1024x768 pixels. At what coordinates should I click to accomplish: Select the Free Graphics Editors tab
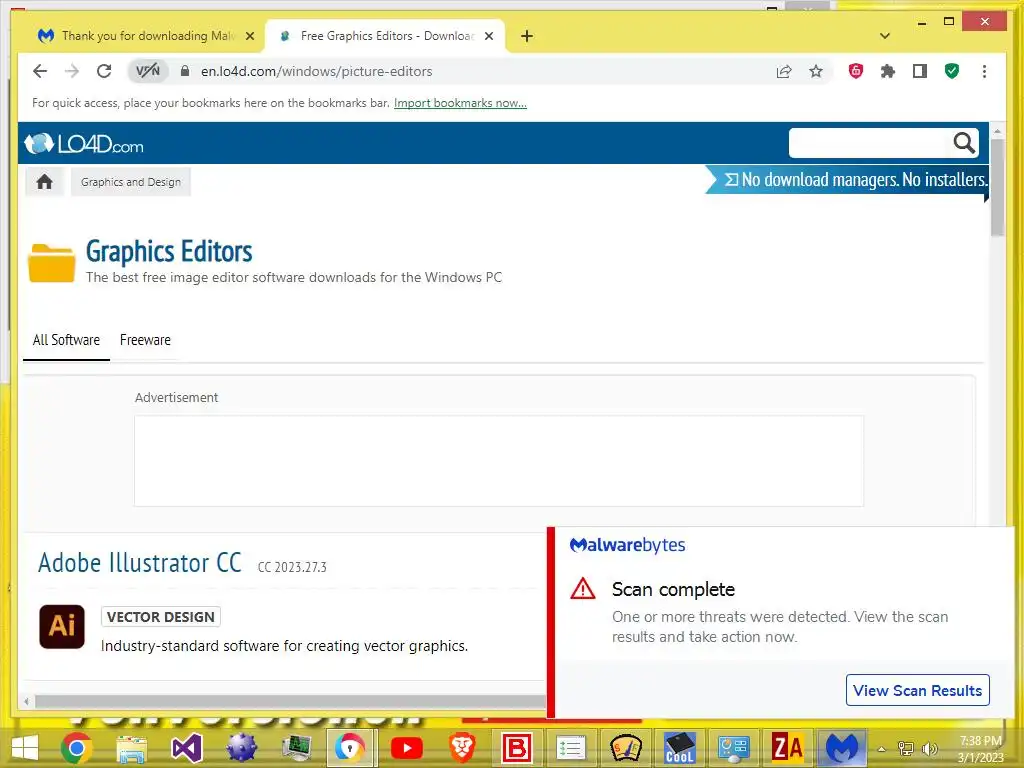tap(387, 36)
